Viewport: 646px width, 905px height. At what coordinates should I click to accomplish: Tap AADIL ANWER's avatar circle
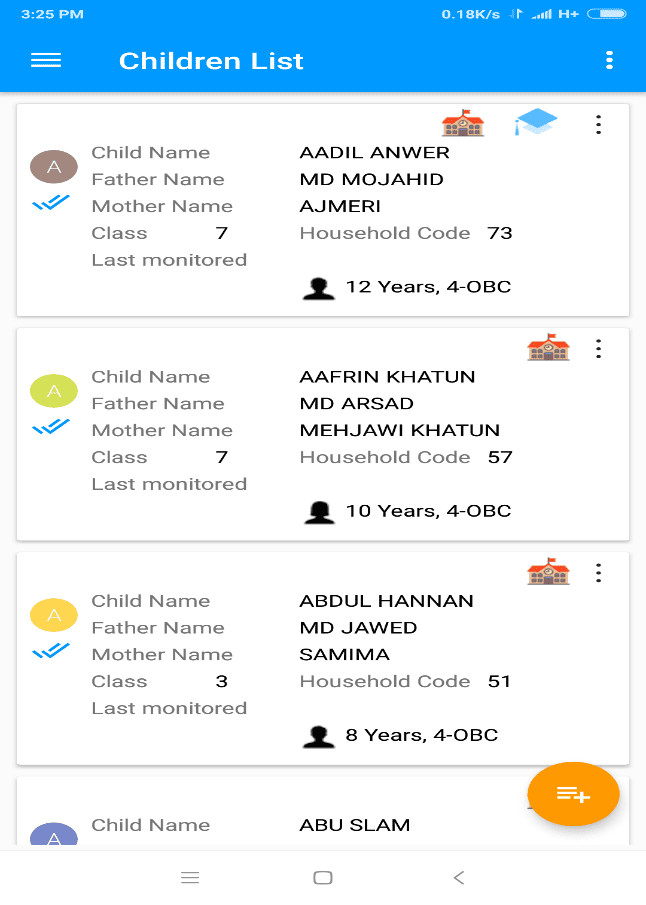(x=53, y=166)
